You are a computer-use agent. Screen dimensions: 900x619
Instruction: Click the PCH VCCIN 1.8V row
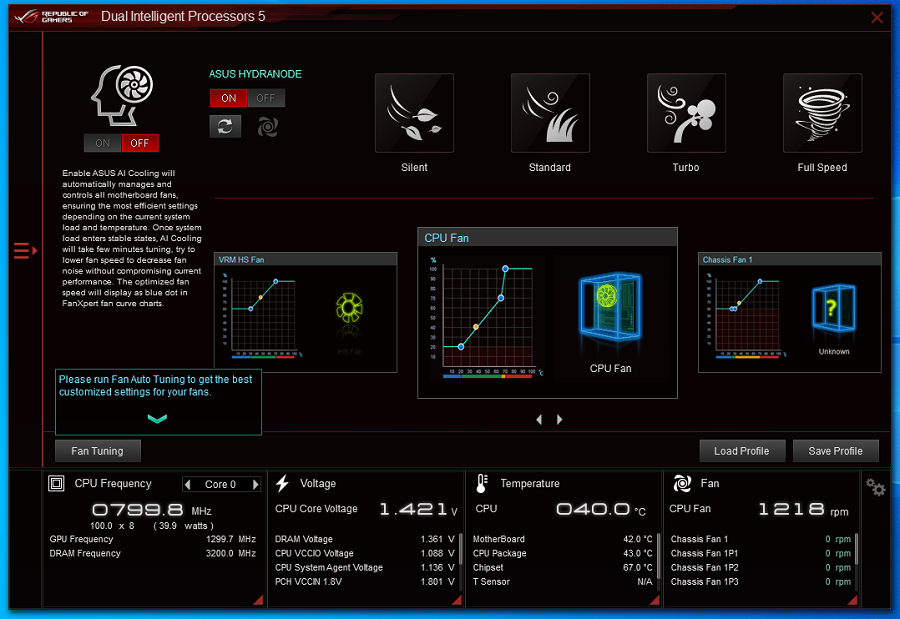[x=364, y=582]
